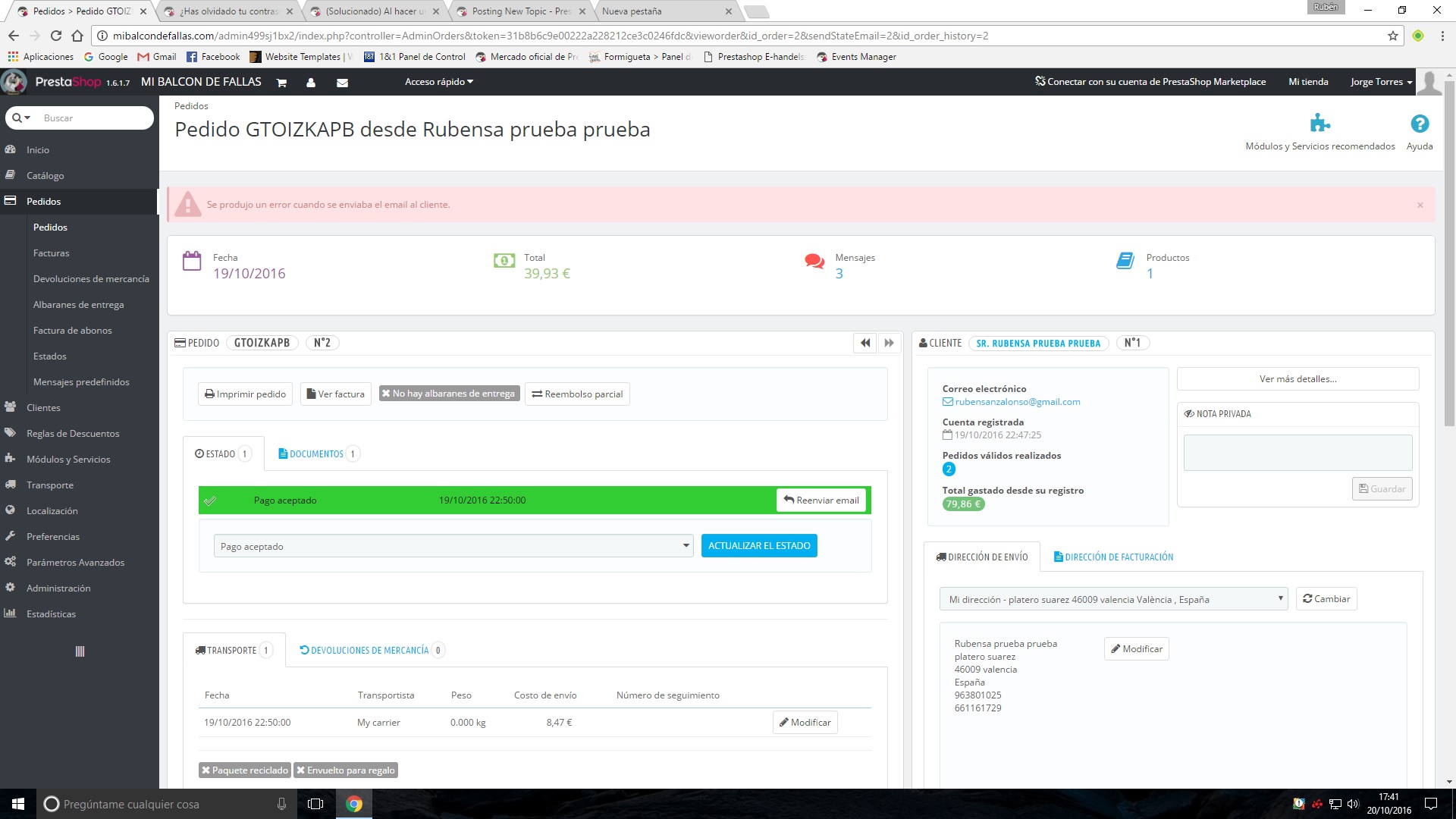The image size is (1456, 819).
Task: Open the Jorge Torres user menu
Action: 1381,82
